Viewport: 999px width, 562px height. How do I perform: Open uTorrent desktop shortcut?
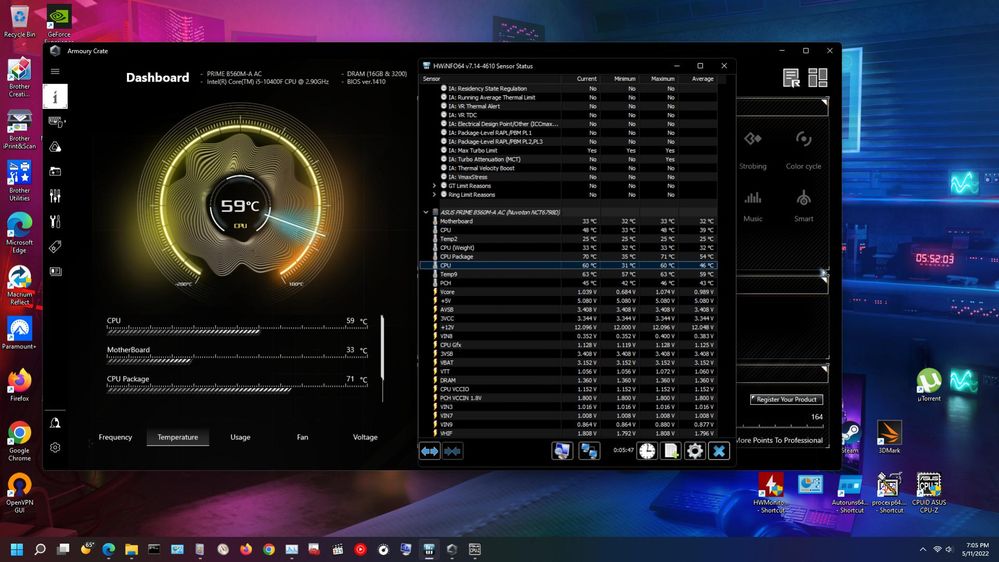coord(929,385)
